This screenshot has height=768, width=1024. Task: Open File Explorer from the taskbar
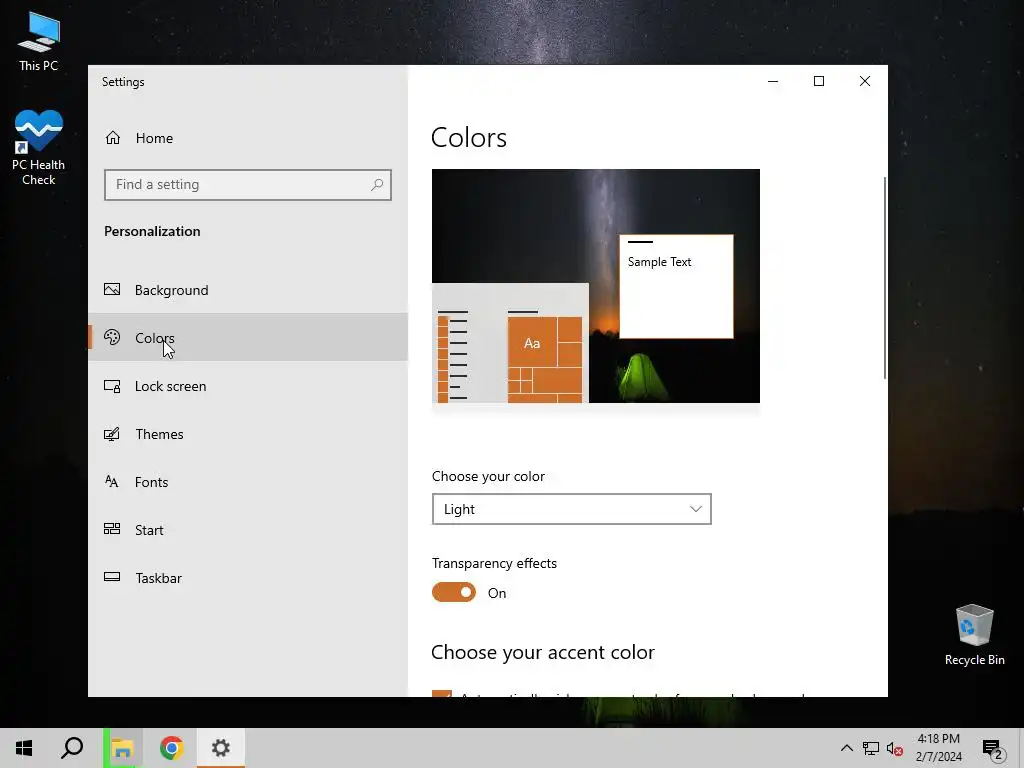point(122,748)
